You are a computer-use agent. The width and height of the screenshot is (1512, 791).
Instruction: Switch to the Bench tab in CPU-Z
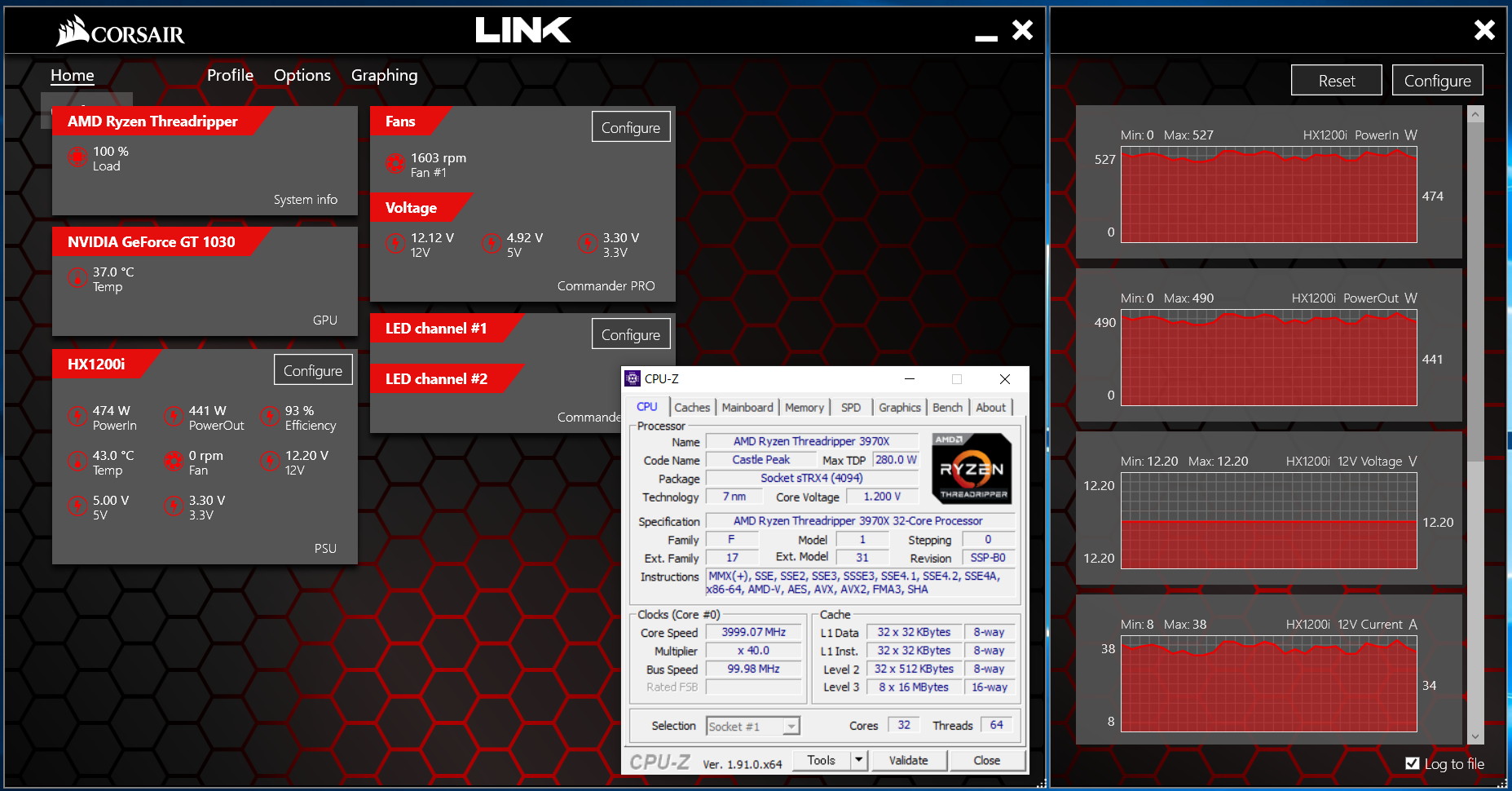coord(947,407)
